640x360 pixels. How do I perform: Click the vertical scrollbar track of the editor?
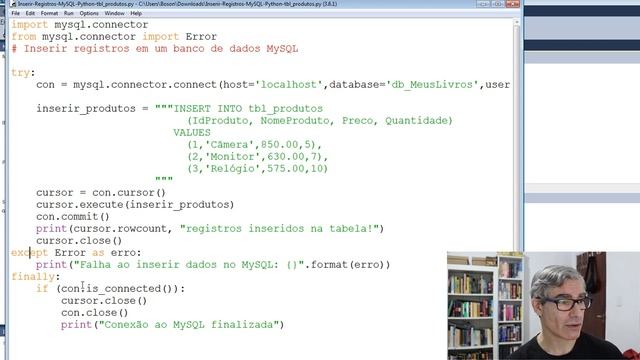(x=517, y=139)
